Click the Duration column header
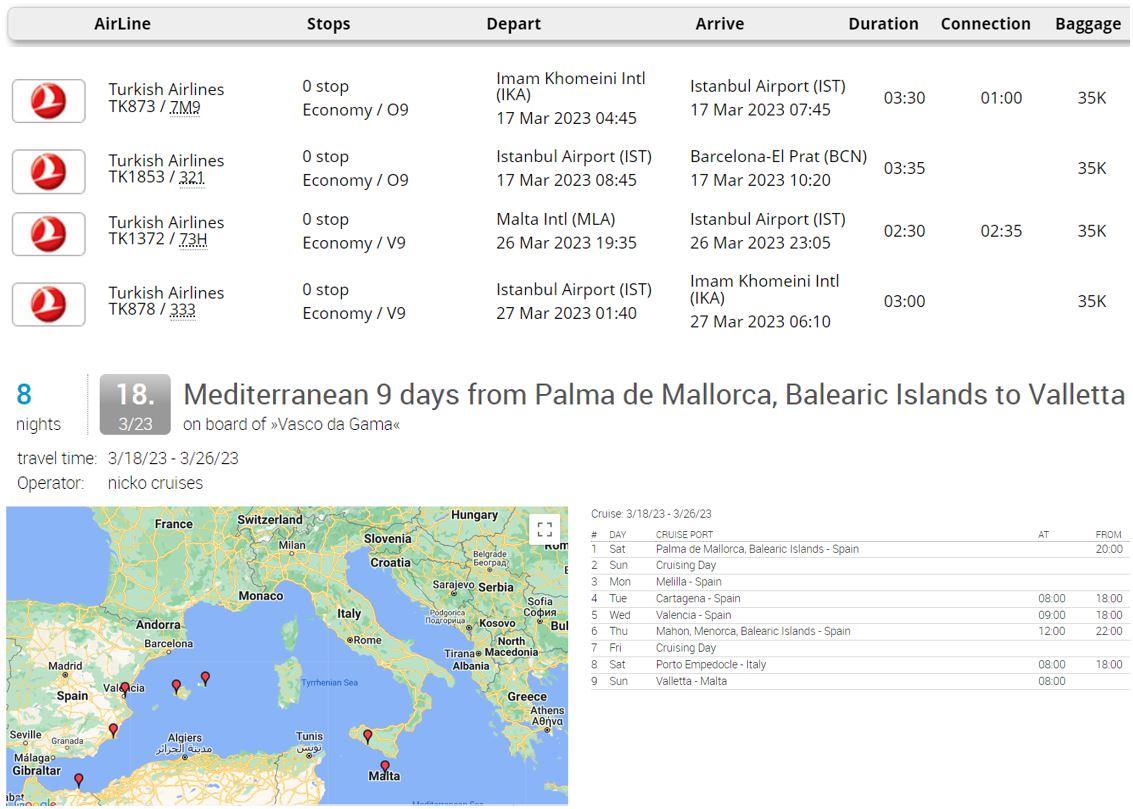The width and height of the screenshot is (1133, 809). (x=883, y=24)
